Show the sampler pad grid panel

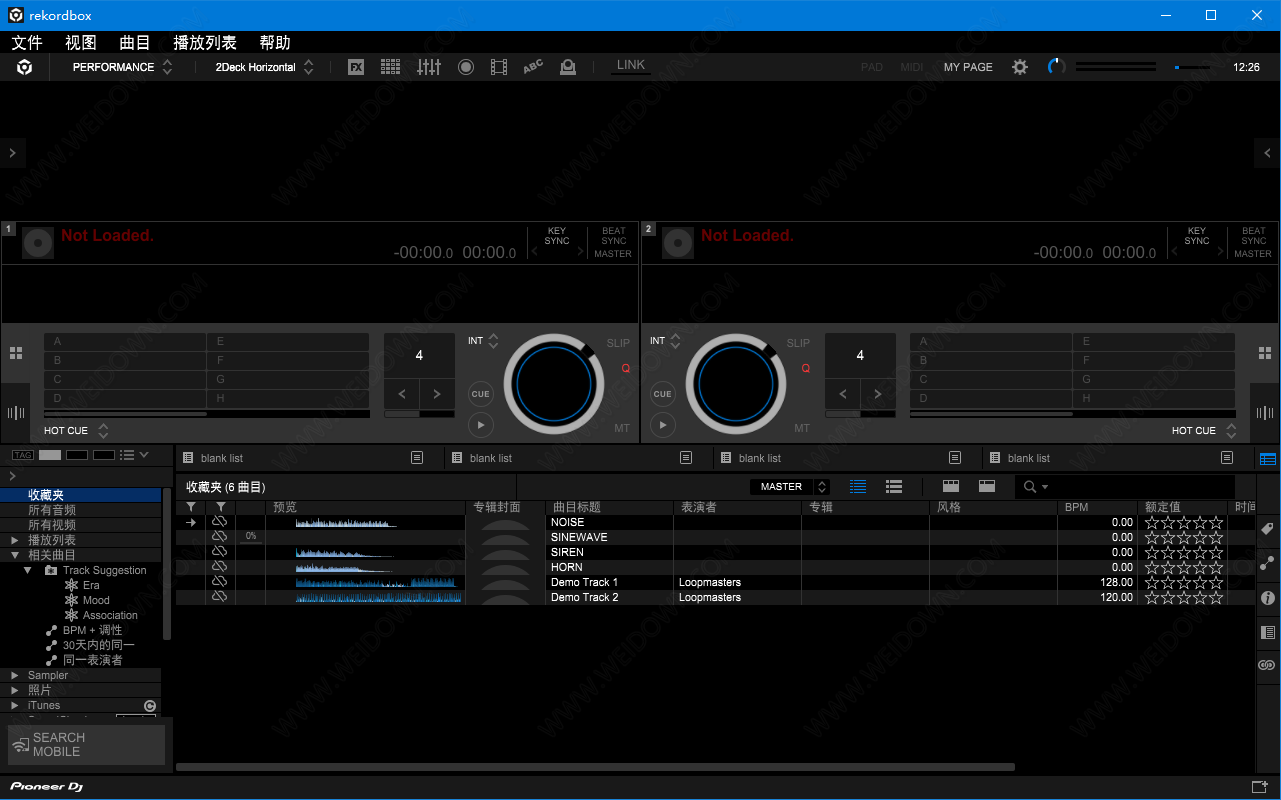(391, 67)
